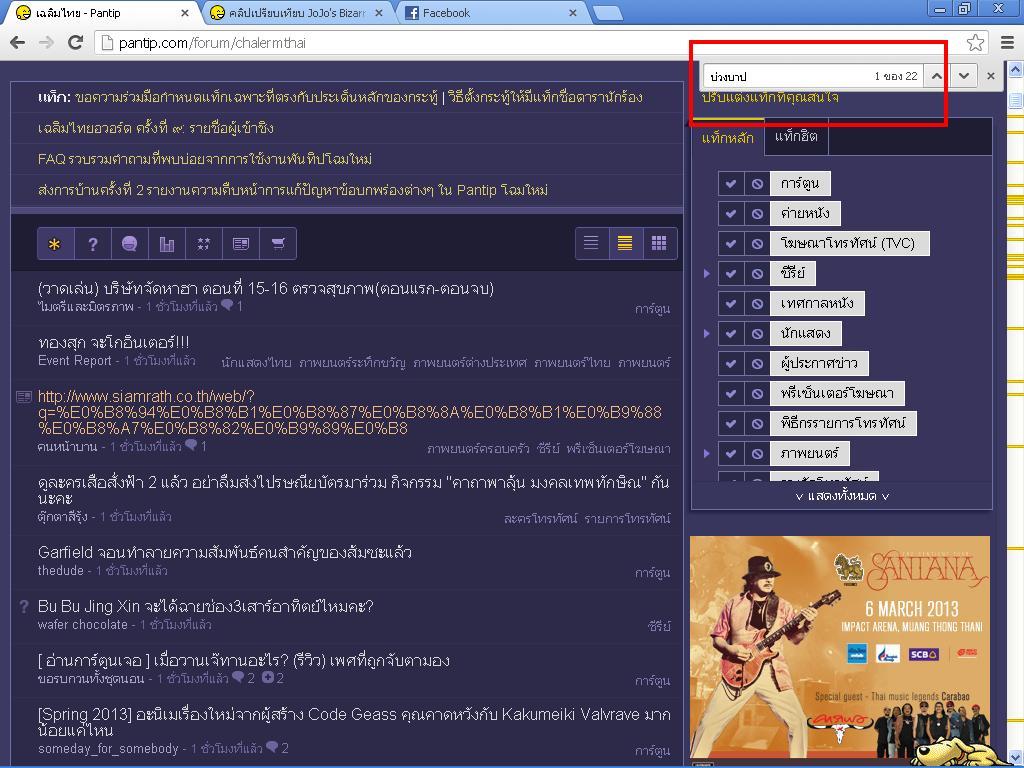The width and height of the screenshot is (1024, 768).
Task: Block the ค่ายหนัง tag
Action: [x=757, y=214]
